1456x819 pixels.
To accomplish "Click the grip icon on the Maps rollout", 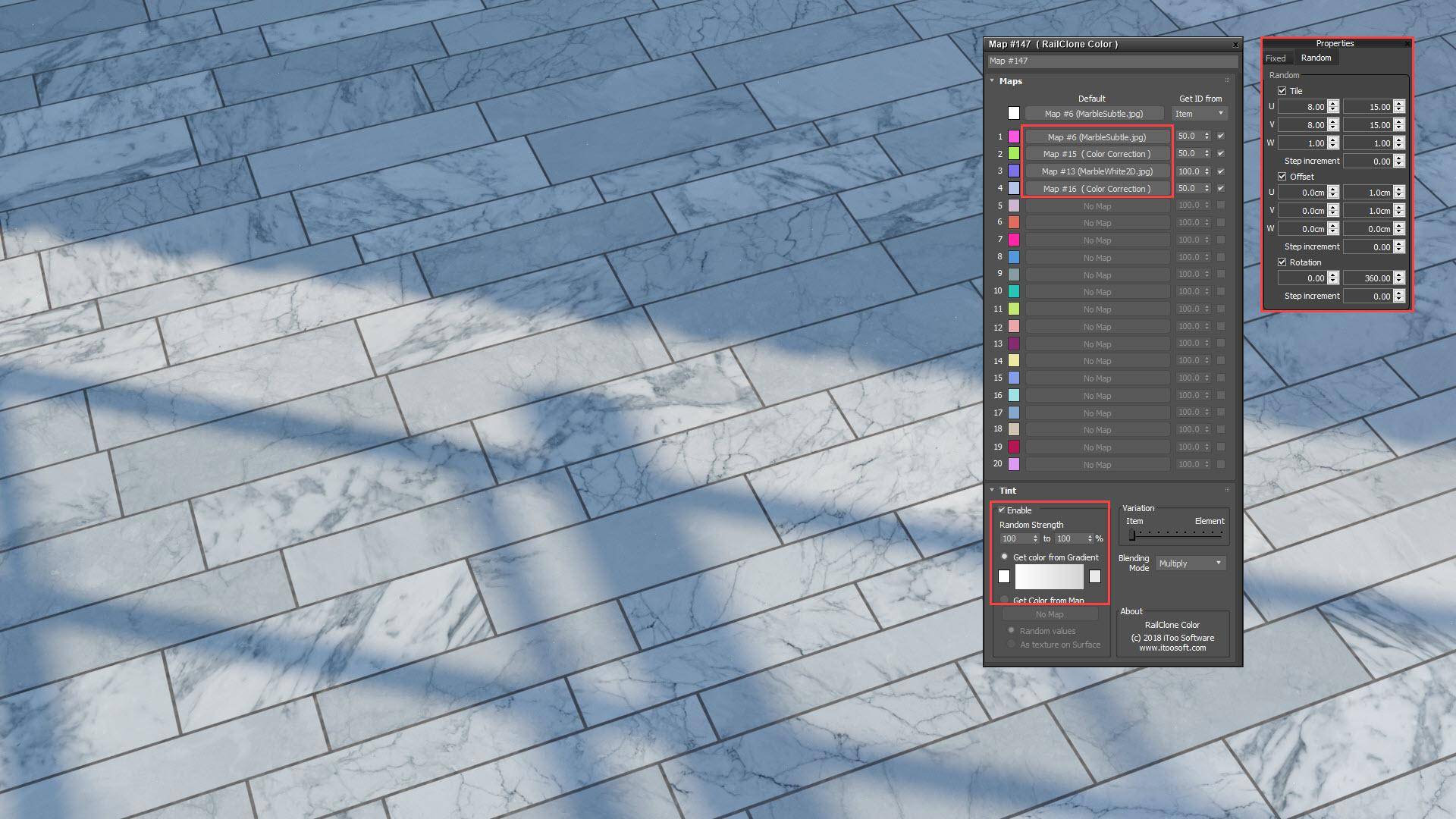I will pyautogui.click(x=1226, y=80).
